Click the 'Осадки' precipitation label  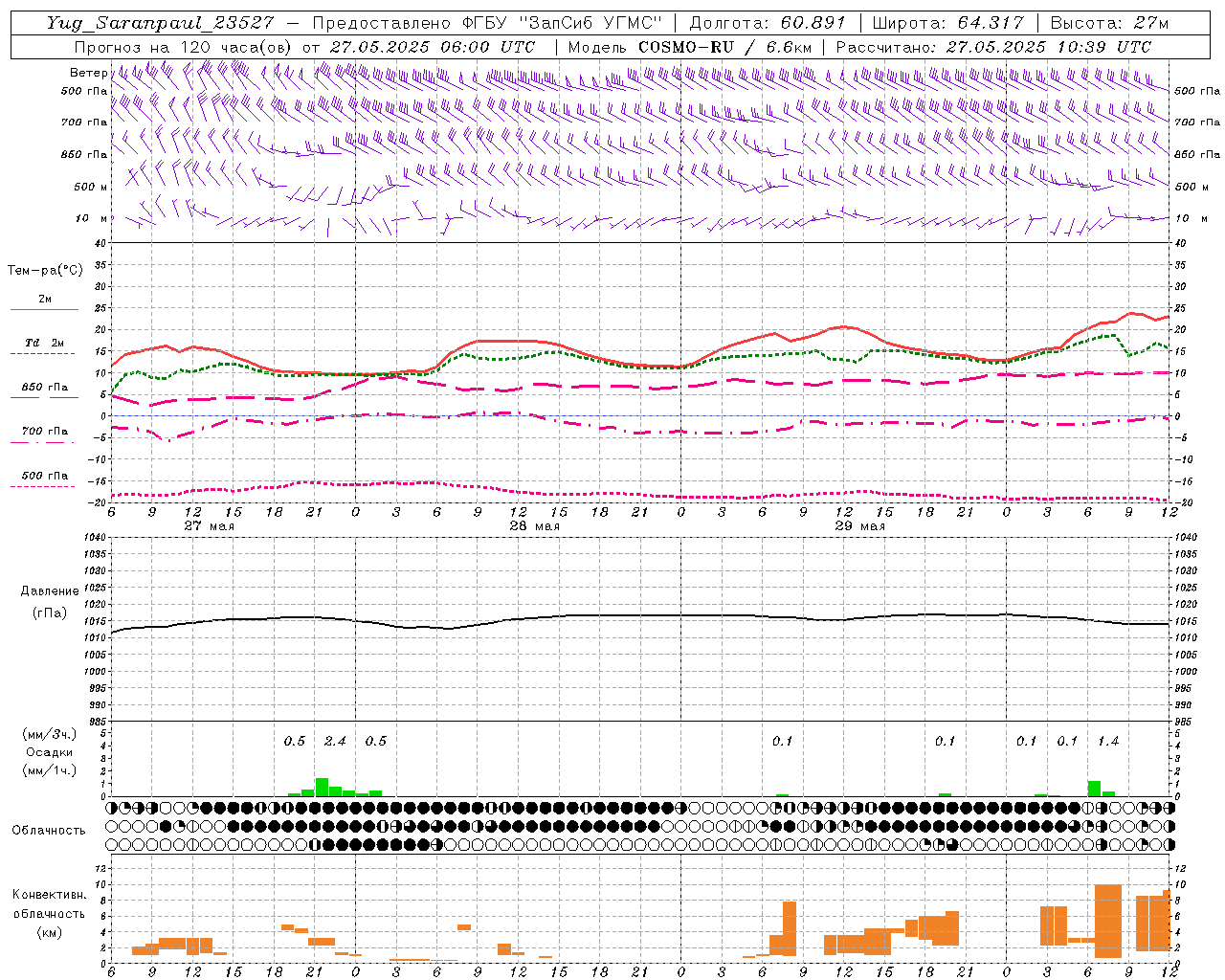(49, 752)
